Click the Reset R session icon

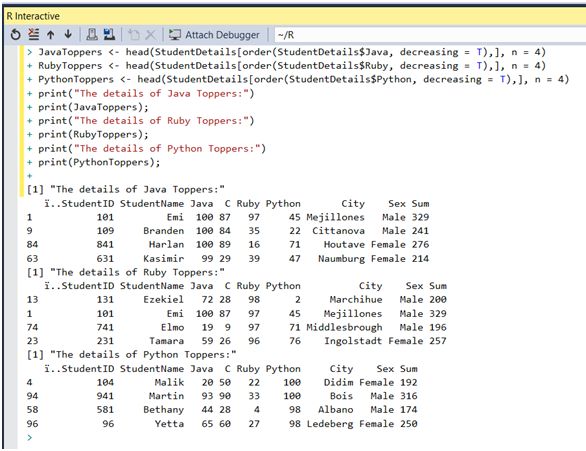15,35
